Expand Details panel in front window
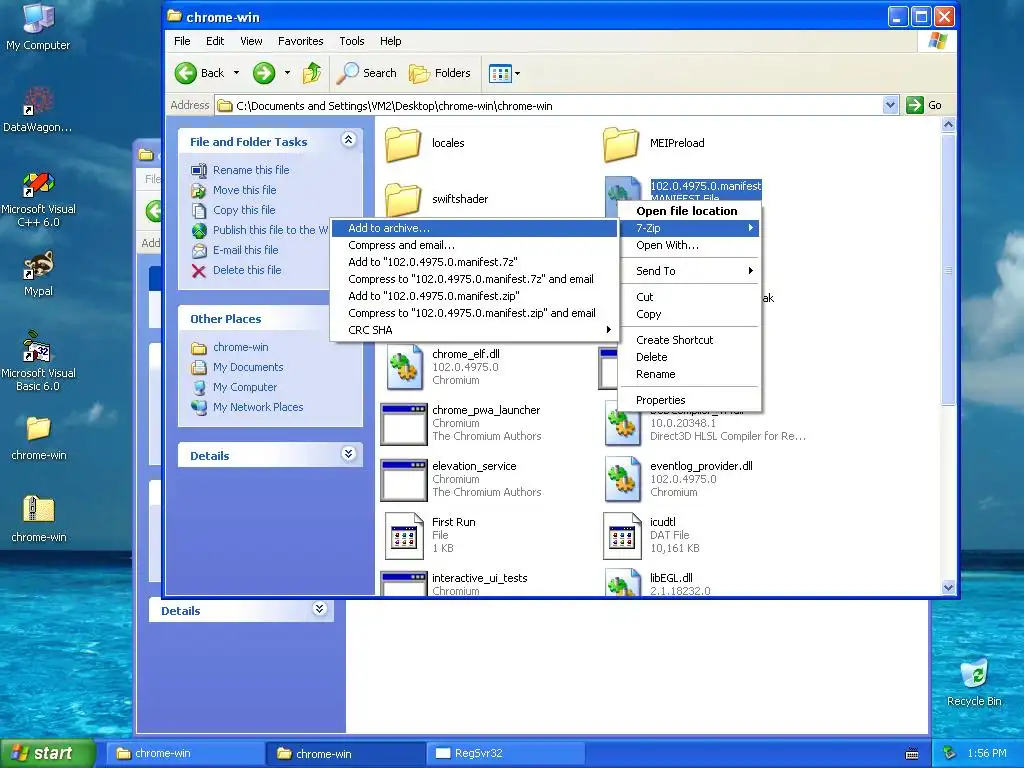The height and width of the screenshot is (768, 1024). coord(349,454)
